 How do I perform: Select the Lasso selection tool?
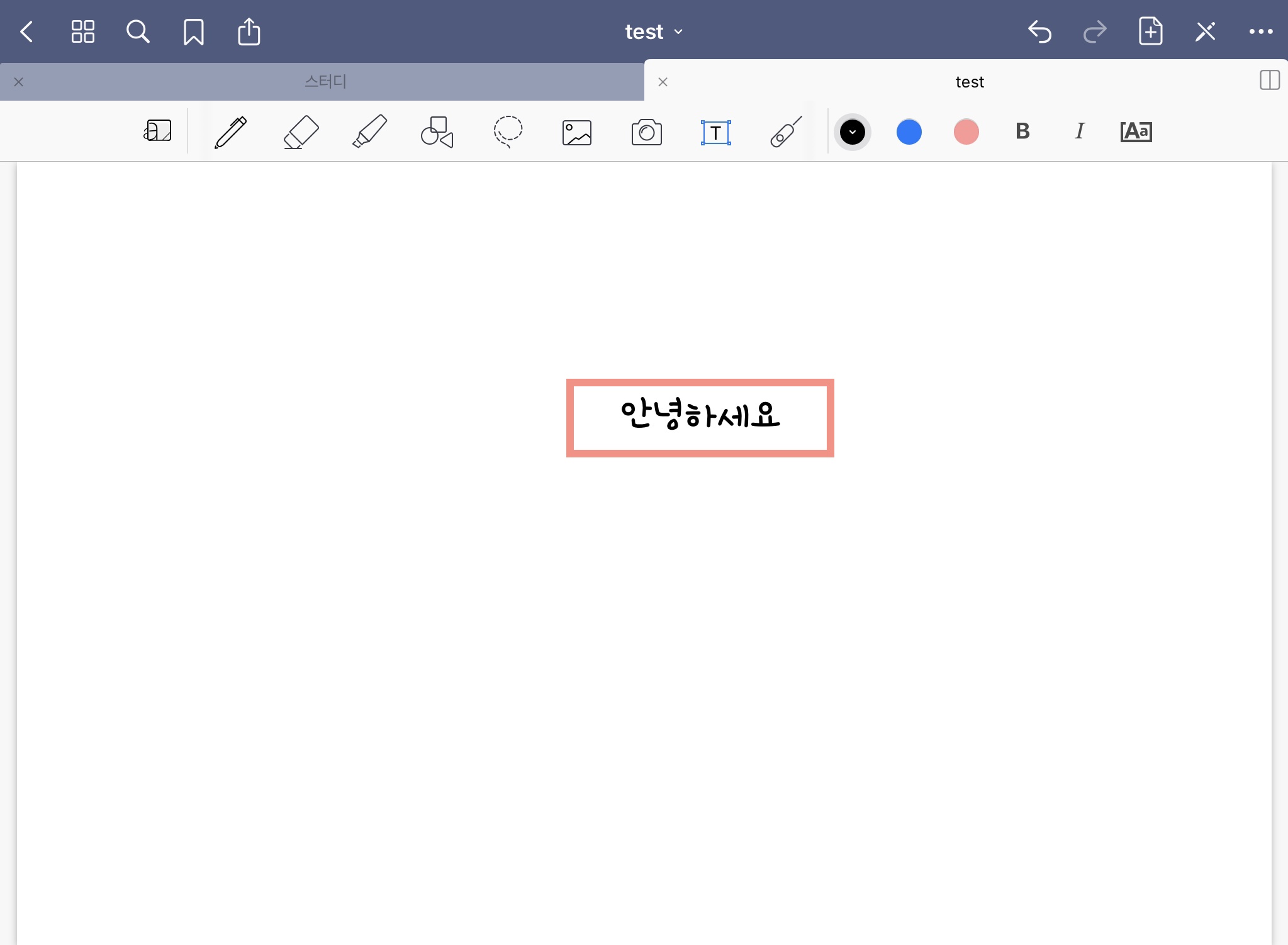tap(508, 132)
